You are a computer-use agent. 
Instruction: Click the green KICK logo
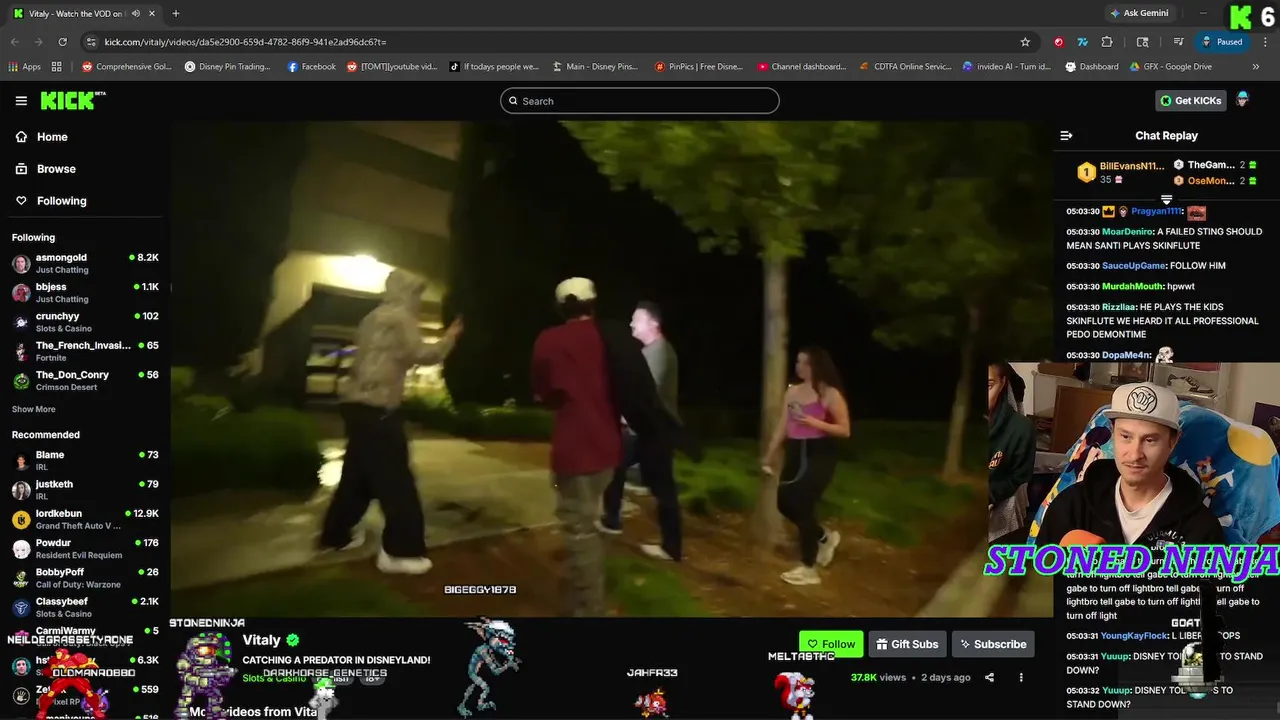[x=72, y=100]
